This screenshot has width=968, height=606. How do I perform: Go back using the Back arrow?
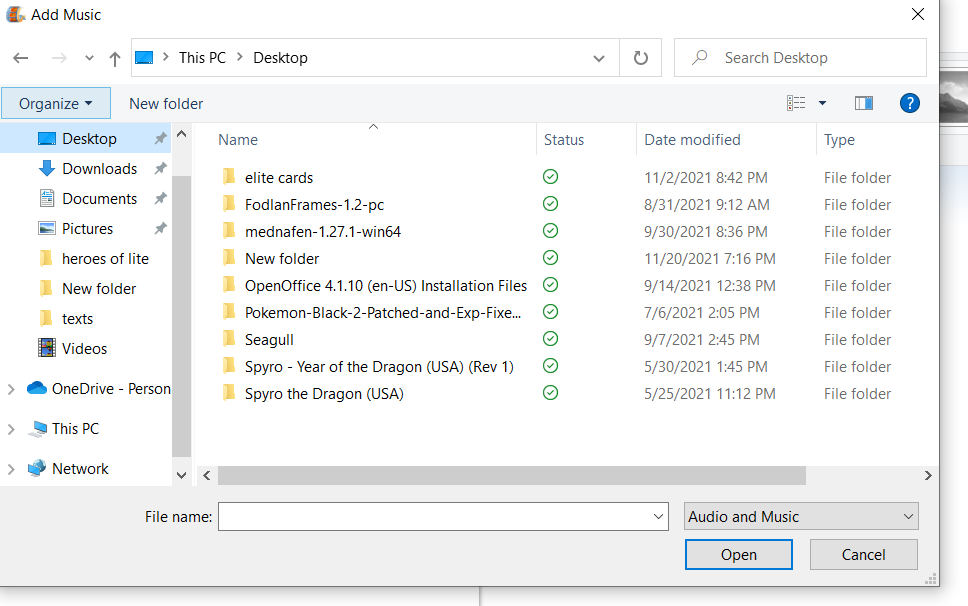point(20,58)
